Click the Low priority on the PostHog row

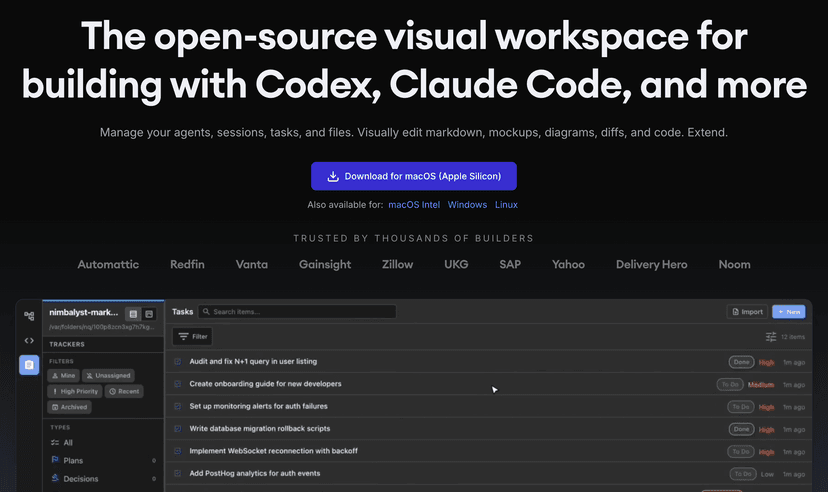(767, 474)
